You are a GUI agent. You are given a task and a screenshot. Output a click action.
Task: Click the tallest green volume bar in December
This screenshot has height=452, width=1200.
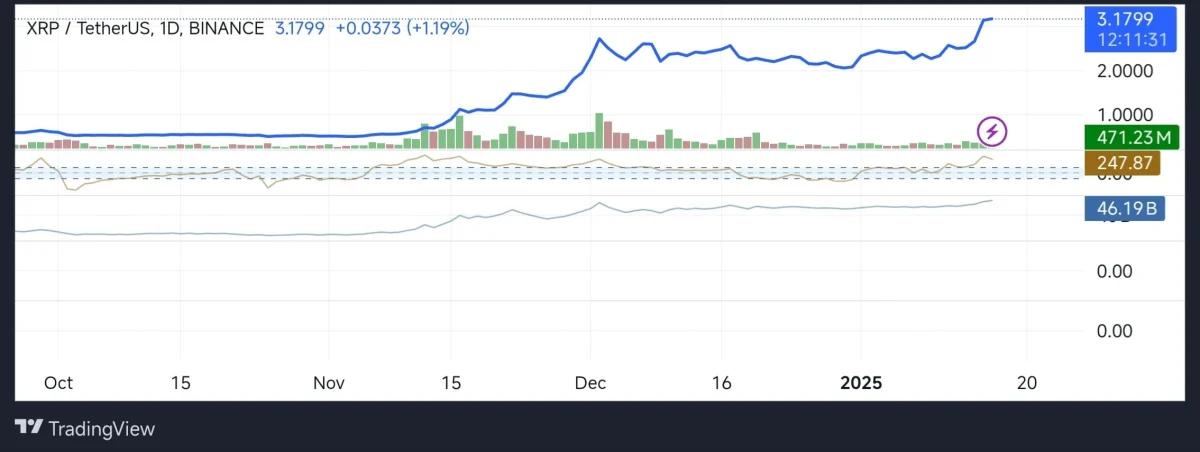tap(599, 131)
